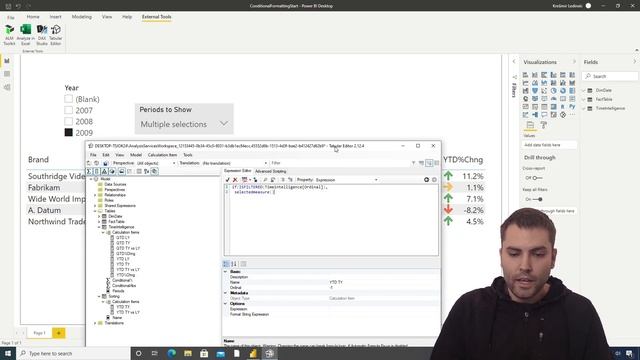Select YTD TY vs LY under Sorting

click(x=128, y=312)
